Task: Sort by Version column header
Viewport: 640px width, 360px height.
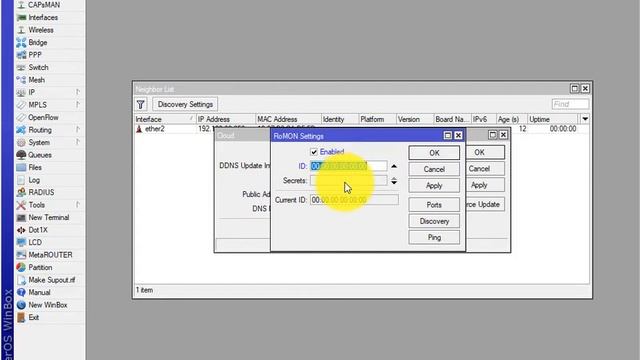Action: click(x=415, y=119)
